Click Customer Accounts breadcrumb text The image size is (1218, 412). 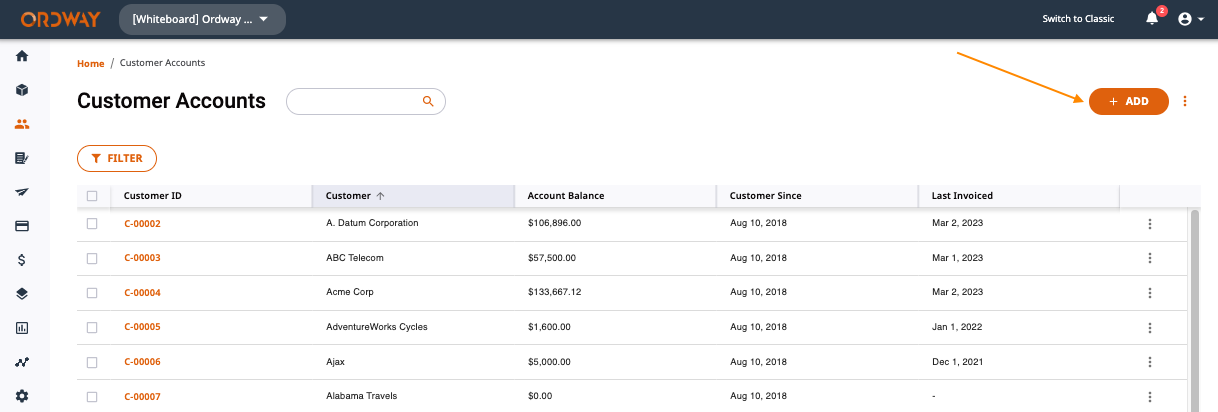162,63
